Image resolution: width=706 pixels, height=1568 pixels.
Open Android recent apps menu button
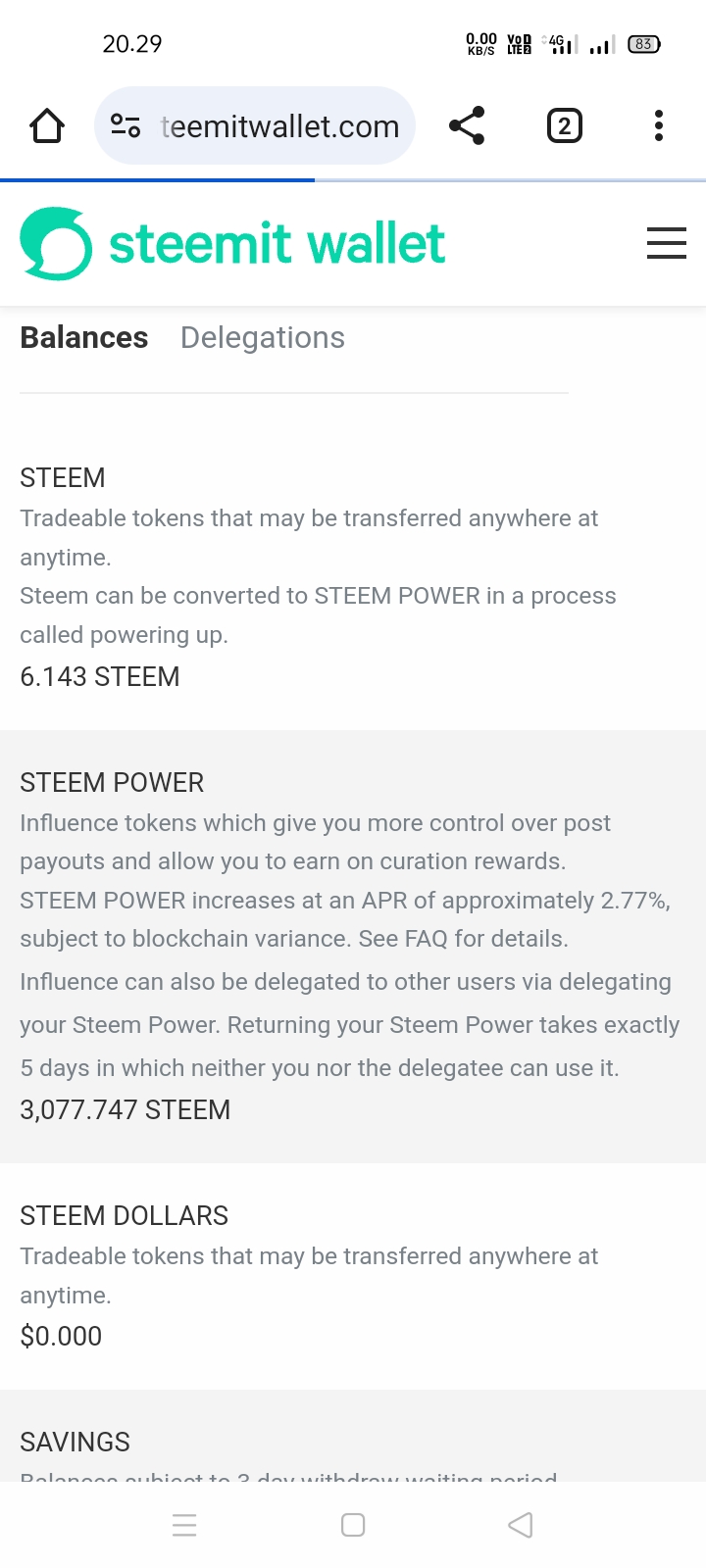(x=184, y=1525)
